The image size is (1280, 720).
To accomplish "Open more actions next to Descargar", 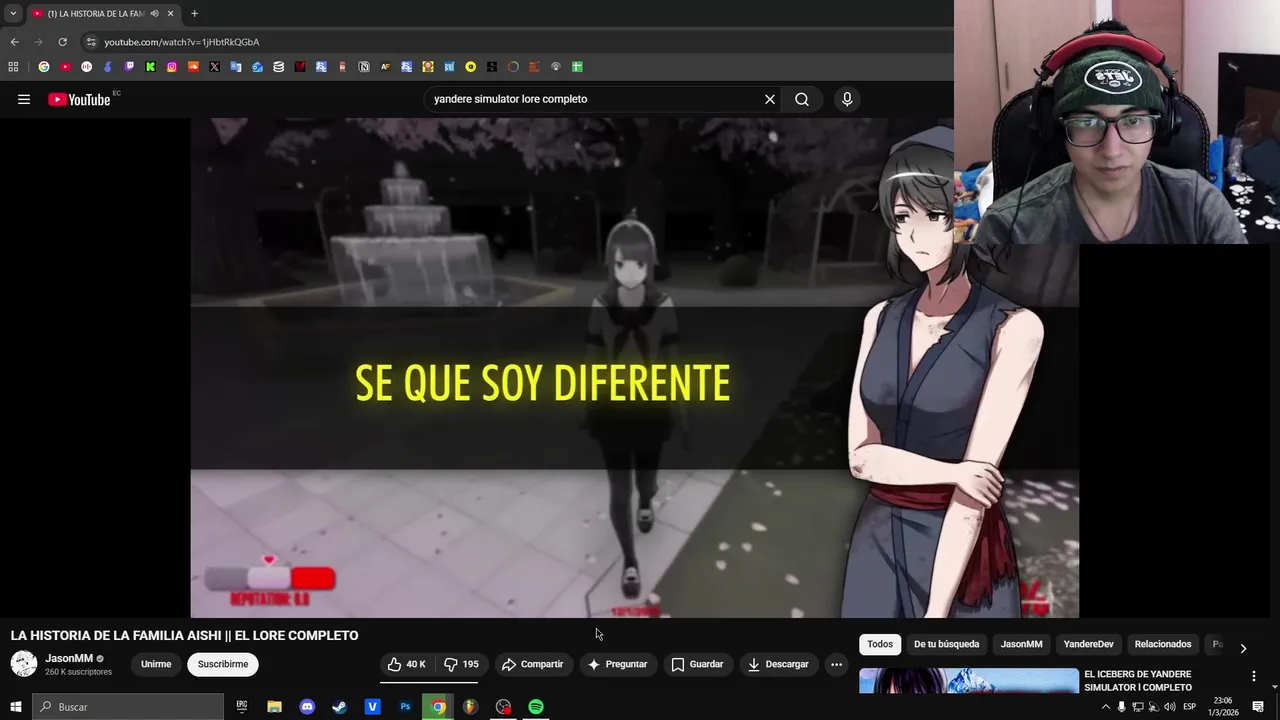I will pos(837,664).
